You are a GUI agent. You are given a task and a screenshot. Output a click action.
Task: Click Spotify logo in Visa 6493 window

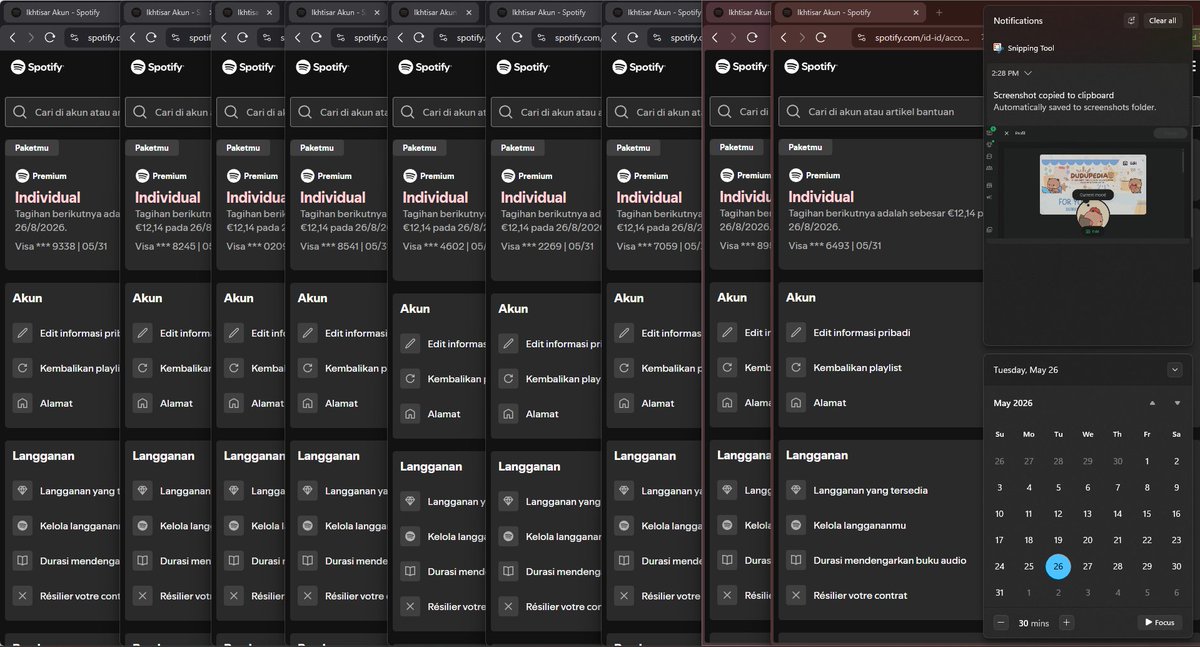coord(810,67)
